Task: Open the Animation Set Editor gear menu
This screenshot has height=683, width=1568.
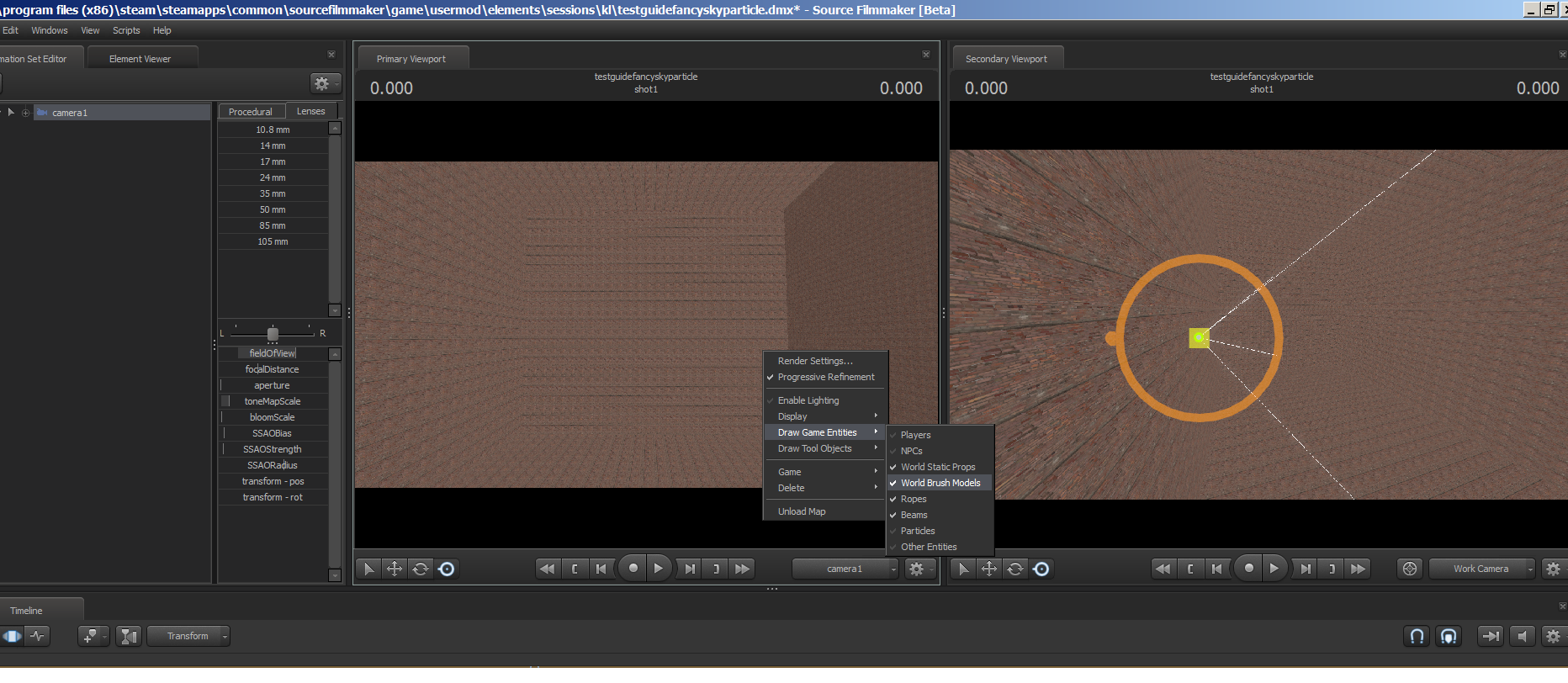Action: pyautogui.click(x=324, y=83)
